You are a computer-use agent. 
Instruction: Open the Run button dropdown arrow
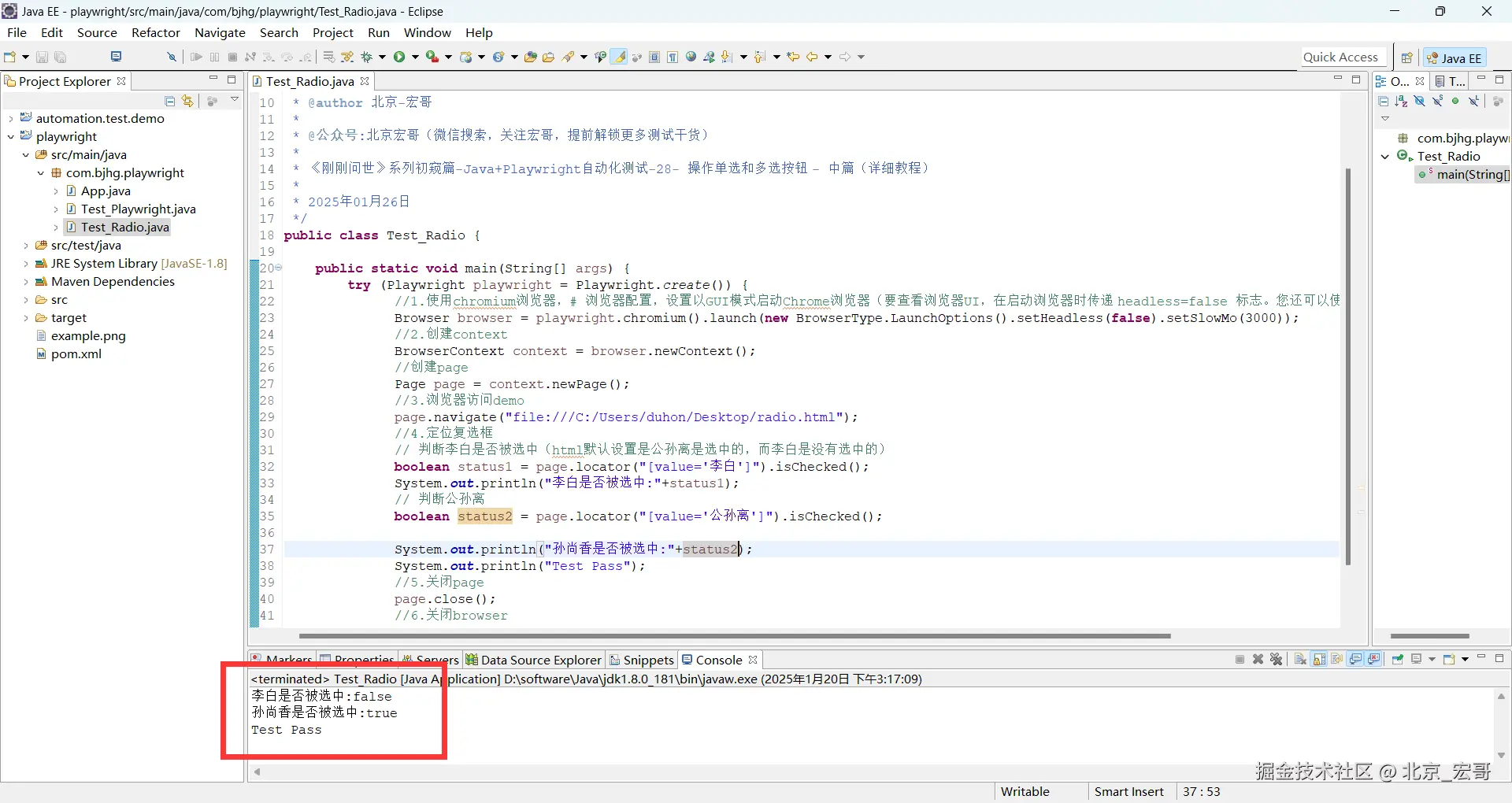click(414, 57)
